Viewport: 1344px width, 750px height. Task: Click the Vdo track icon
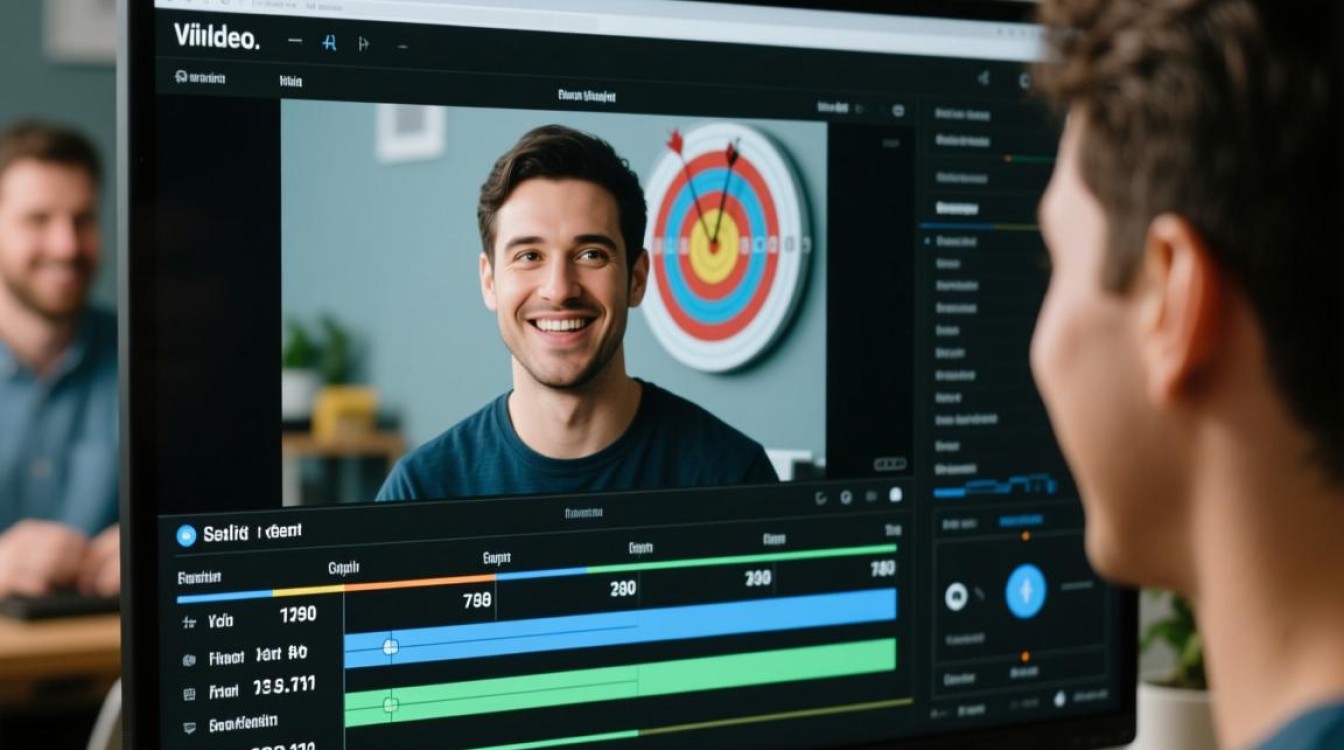[x=189, y=622]
